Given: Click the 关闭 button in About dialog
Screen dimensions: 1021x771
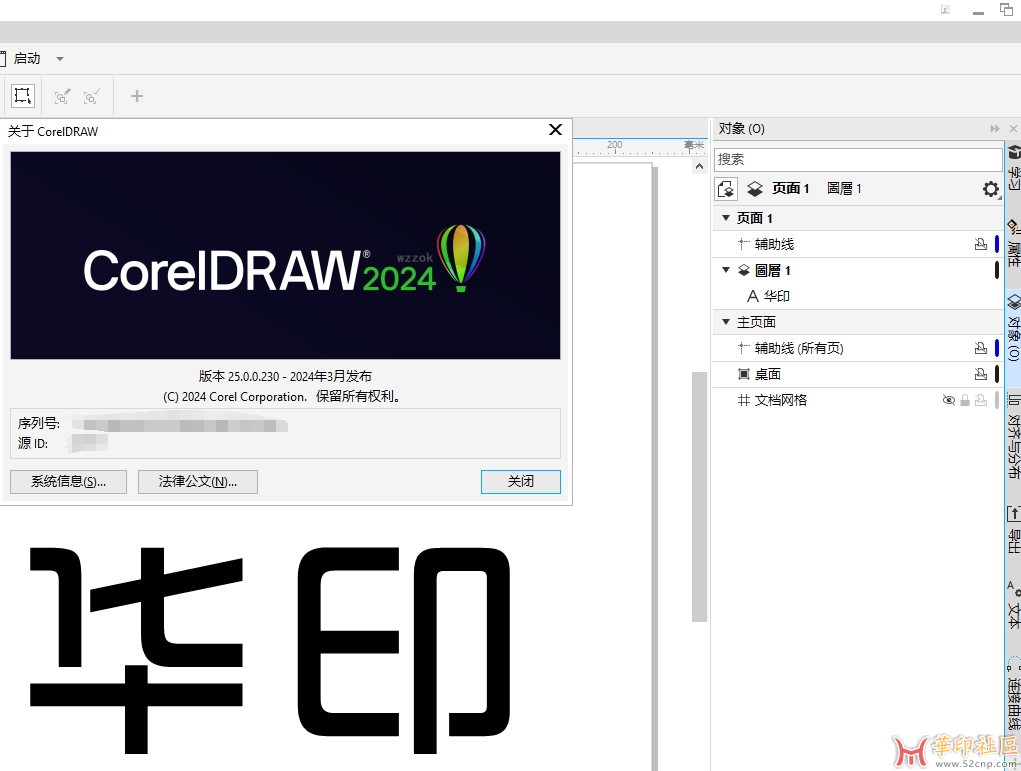Looking at the screenshot, I should pyautogui.click(x=521, y=482).
